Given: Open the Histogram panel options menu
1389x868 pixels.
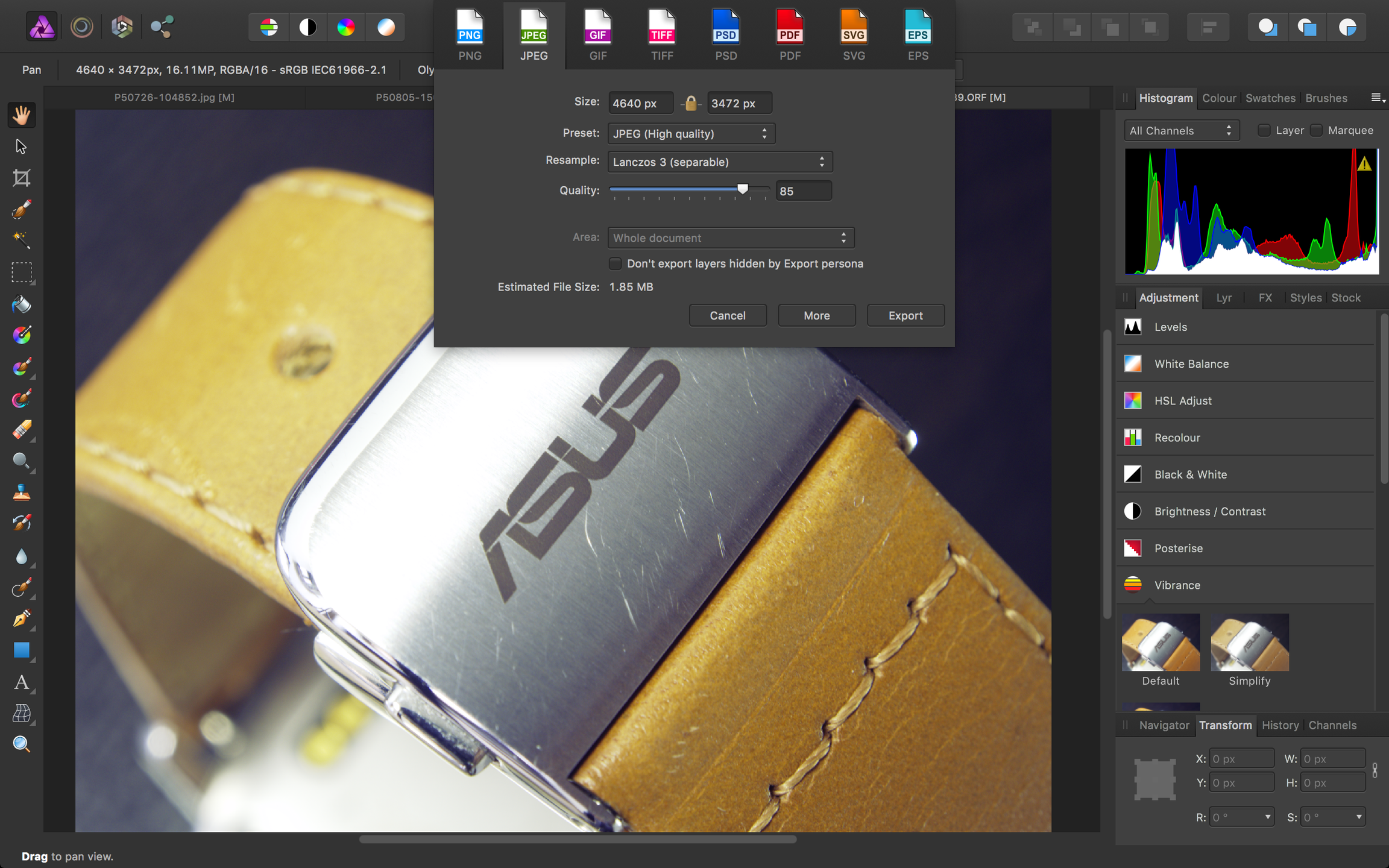Looking at the screenshot, I should coord(1378,98).
